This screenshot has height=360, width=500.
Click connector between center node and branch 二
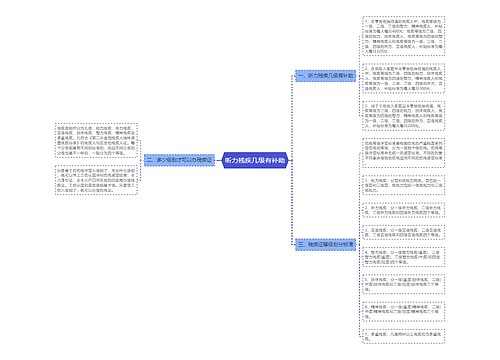(x=219, y=160)
